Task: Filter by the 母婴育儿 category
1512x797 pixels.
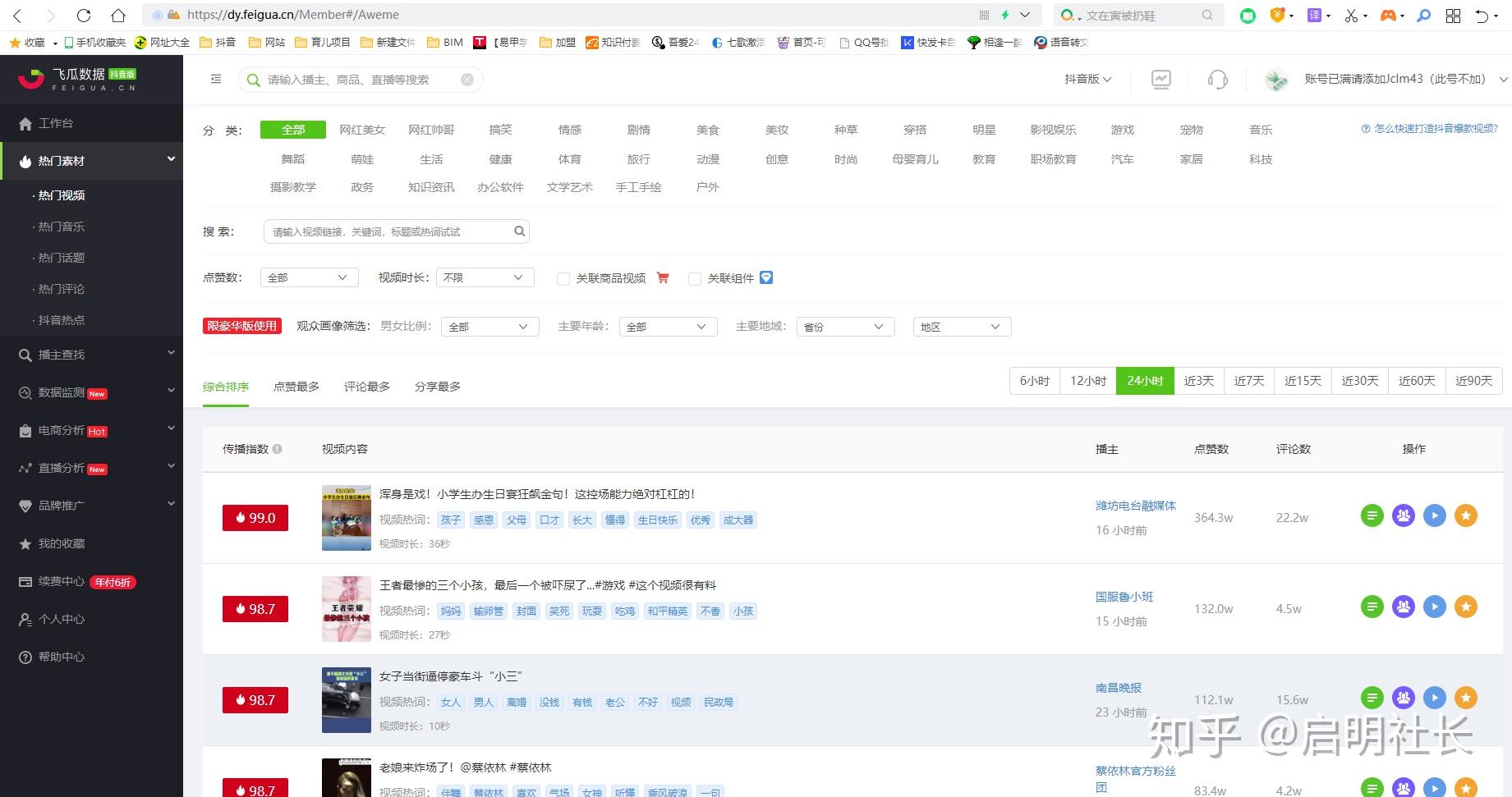Action: click(x=915, y=159)
